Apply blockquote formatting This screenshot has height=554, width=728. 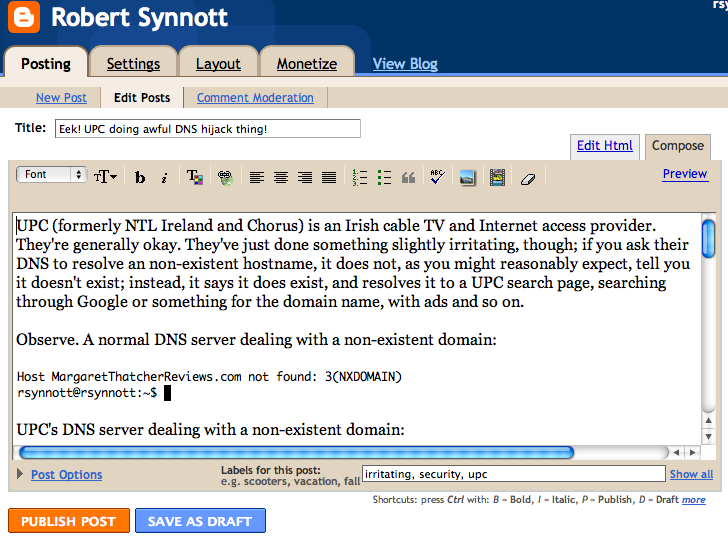[x=408, y=177]
